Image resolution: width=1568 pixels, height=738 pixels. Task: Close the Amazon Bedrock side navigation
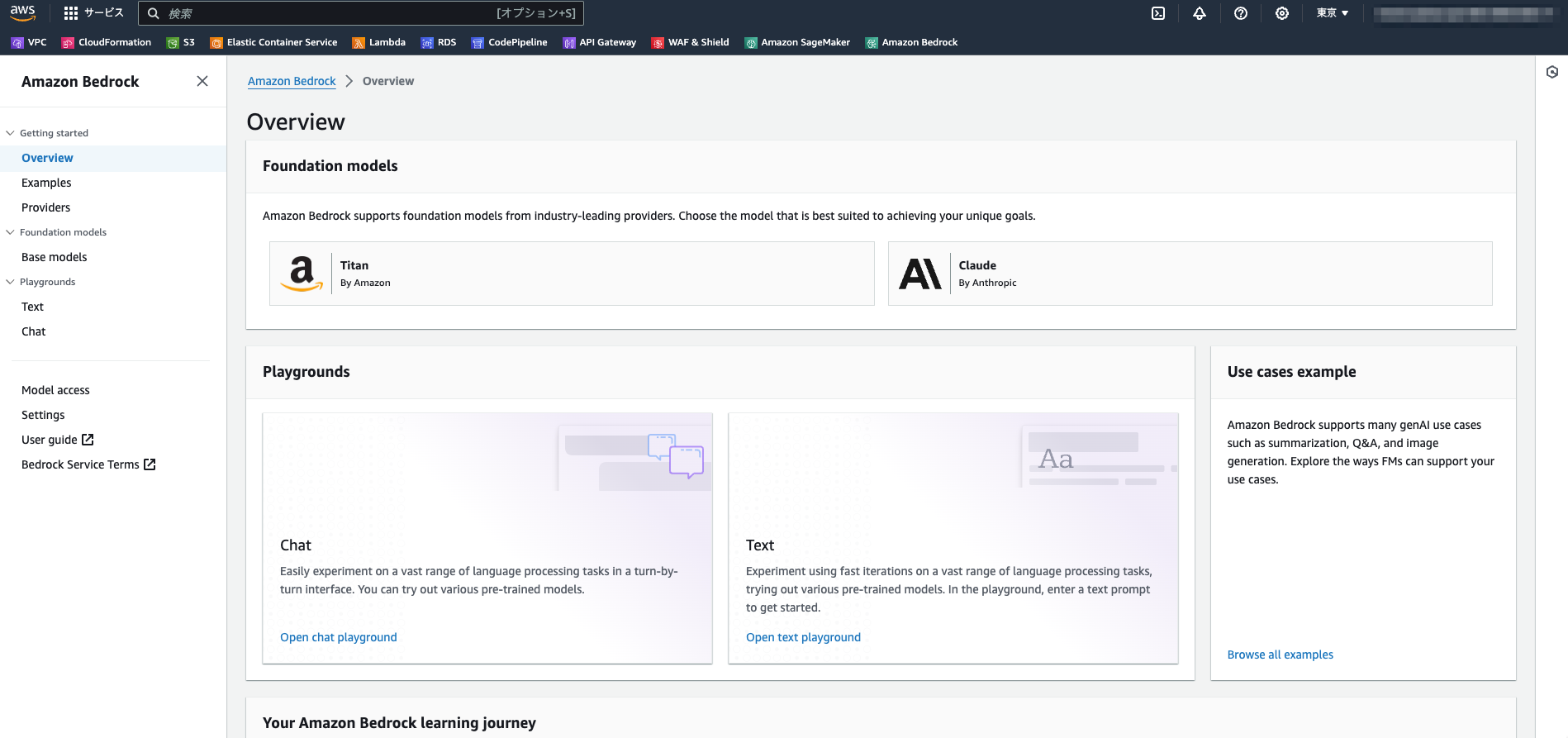202,81
